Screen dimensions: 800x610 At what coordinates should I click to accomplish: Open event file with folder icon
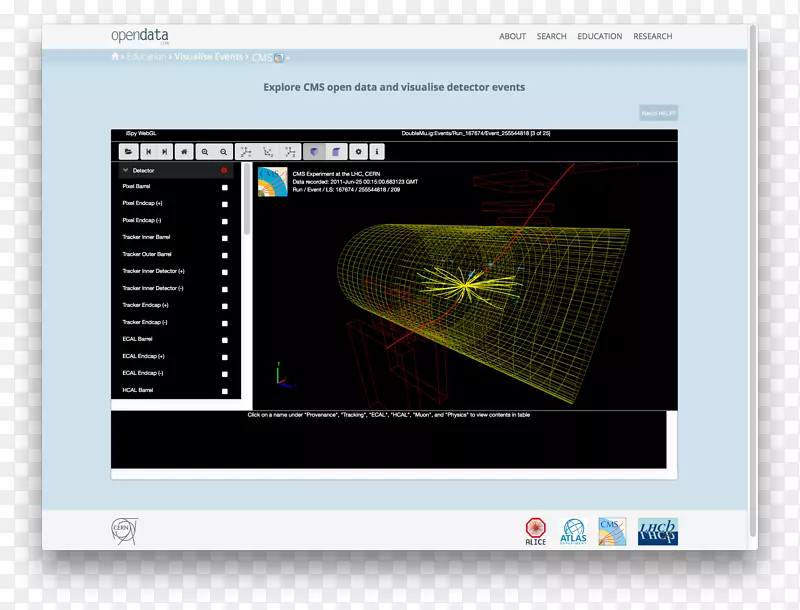click(x=128, y=152)
